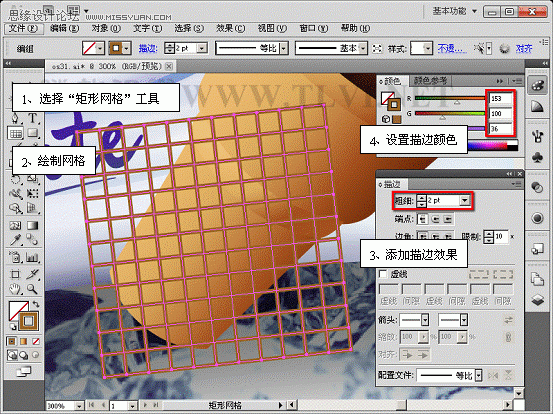Increase the 限制 miter limit stepper

(x=488, y=233)
